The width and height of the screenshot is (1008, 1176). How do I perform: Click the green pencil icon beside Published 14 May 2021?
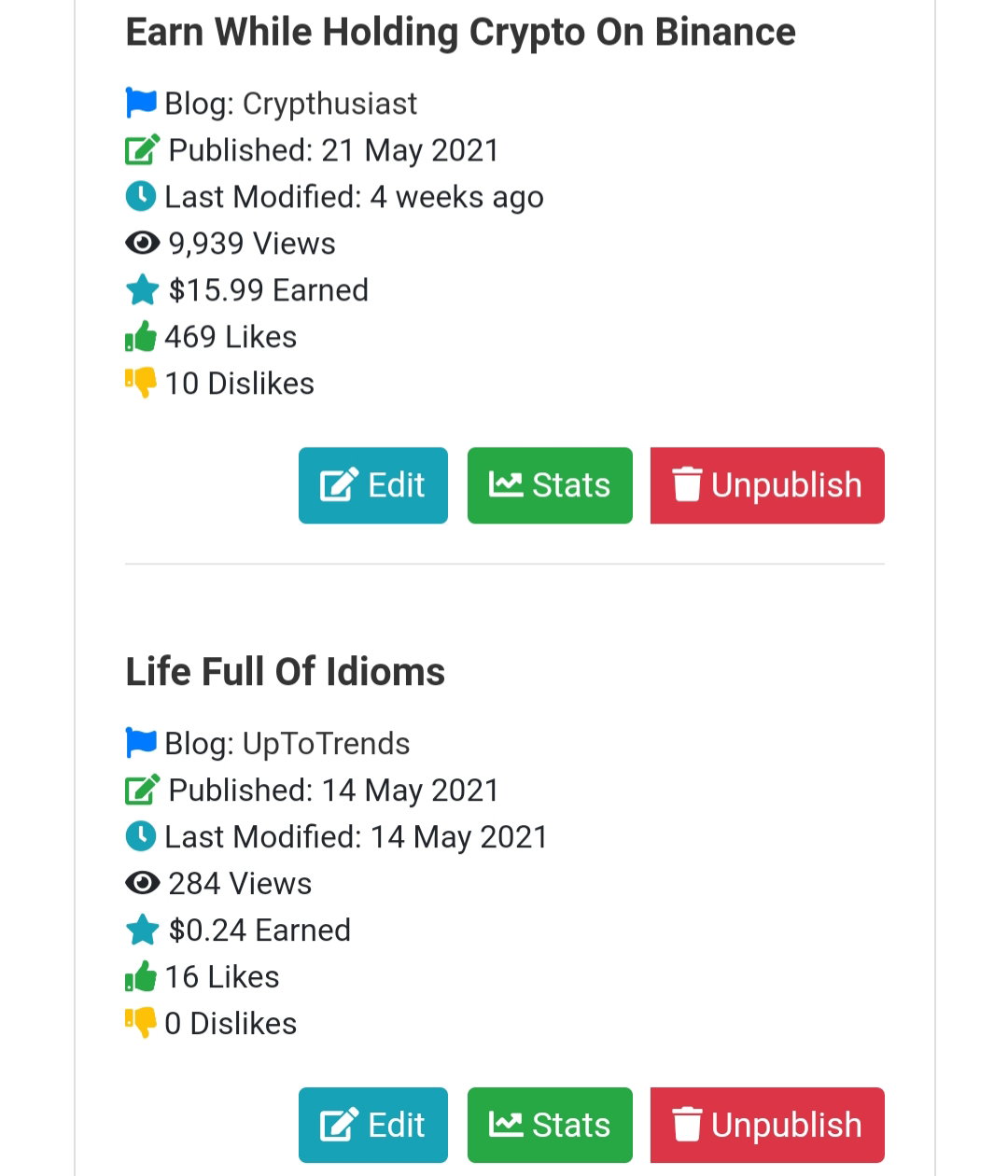[x=143, y=790]
